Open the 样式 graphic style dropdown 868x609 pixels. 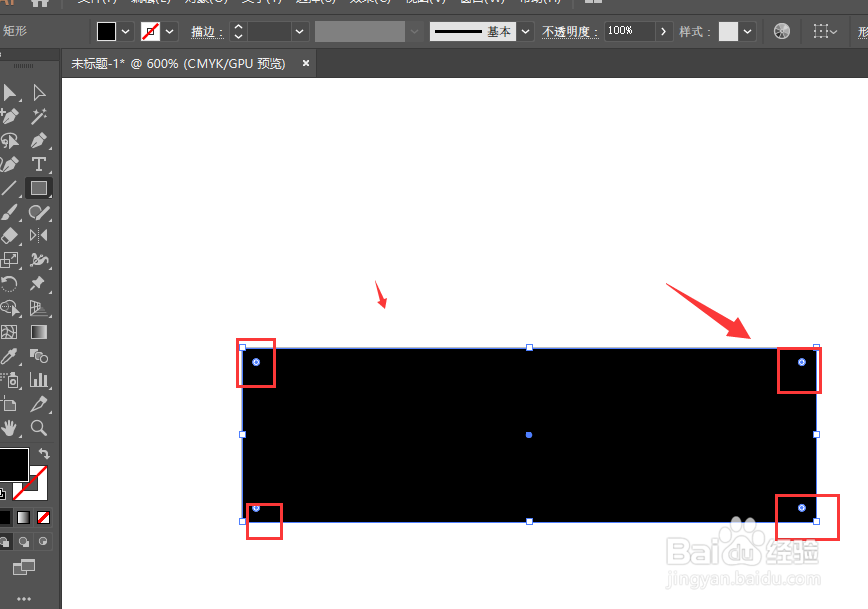pyautogui.click(x=747, y=32)
